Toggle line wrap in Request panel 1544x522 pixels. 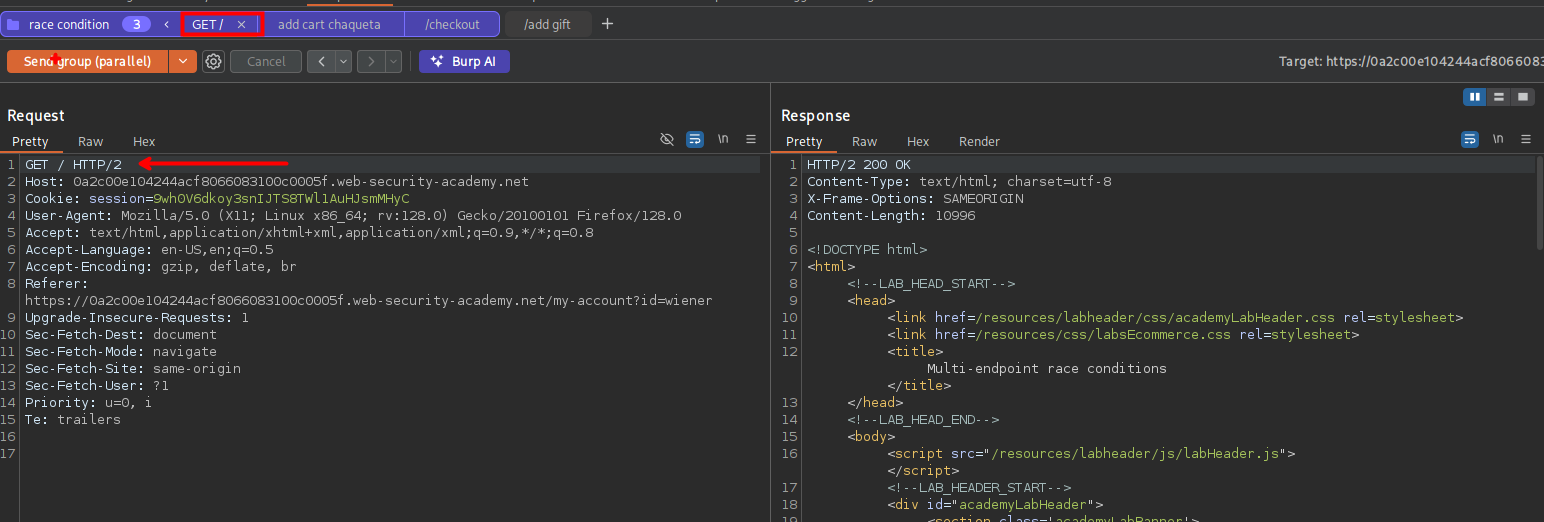click(x=695, y=139)
